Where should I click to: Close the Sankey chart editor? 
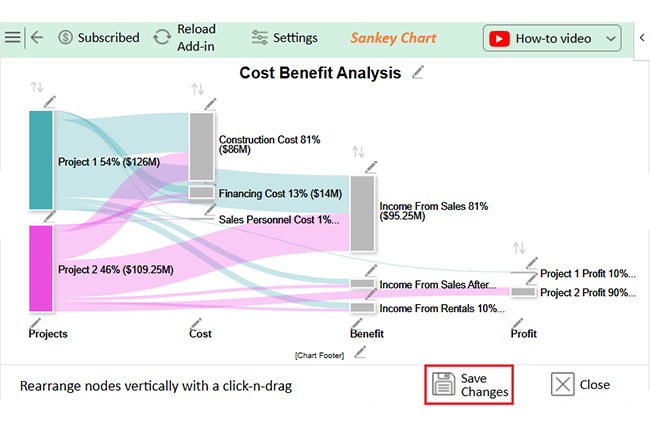pos(581,384)
